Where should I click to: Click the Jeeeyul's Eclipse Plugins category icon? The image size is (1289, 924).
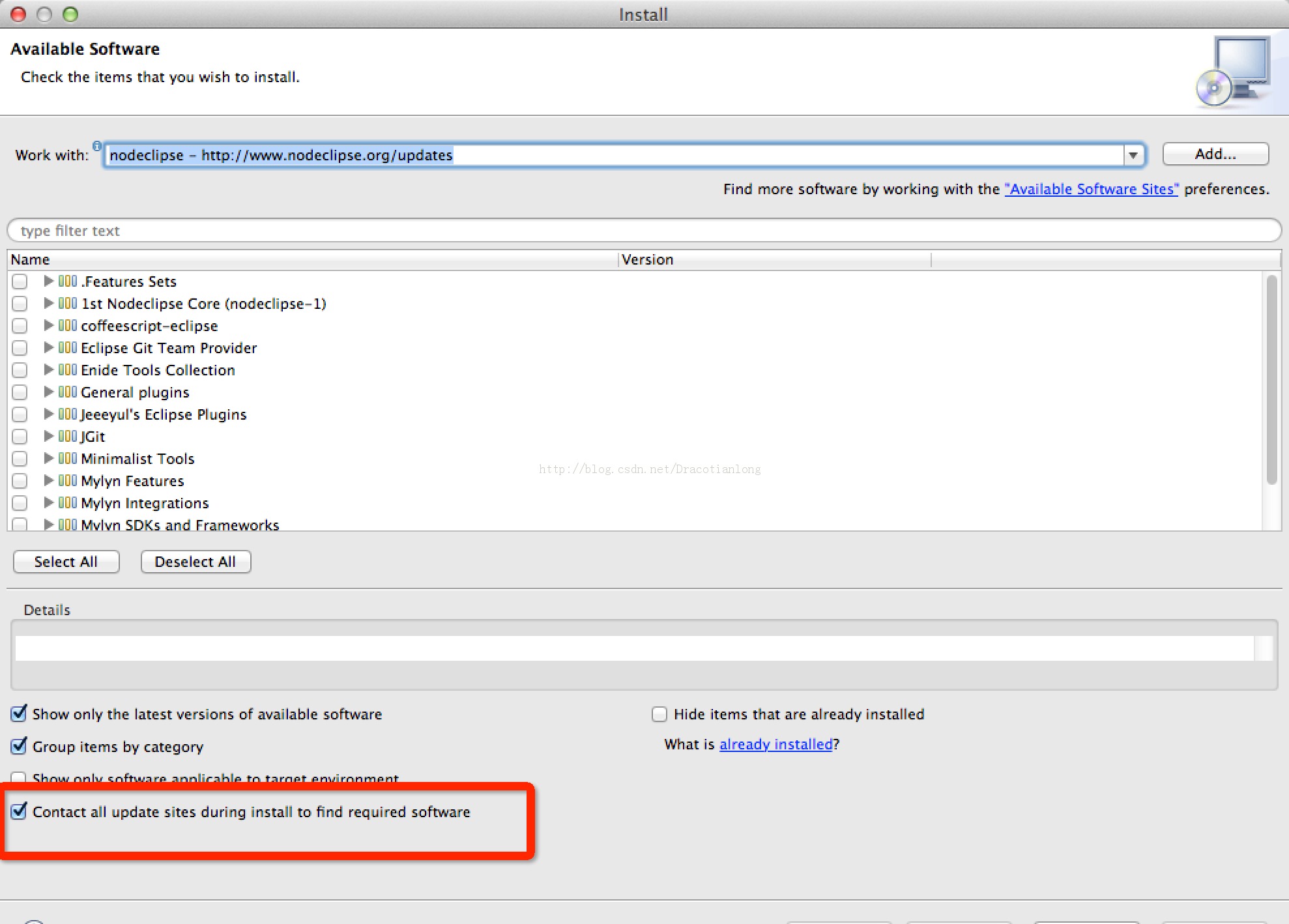click(x=68, y=414)
